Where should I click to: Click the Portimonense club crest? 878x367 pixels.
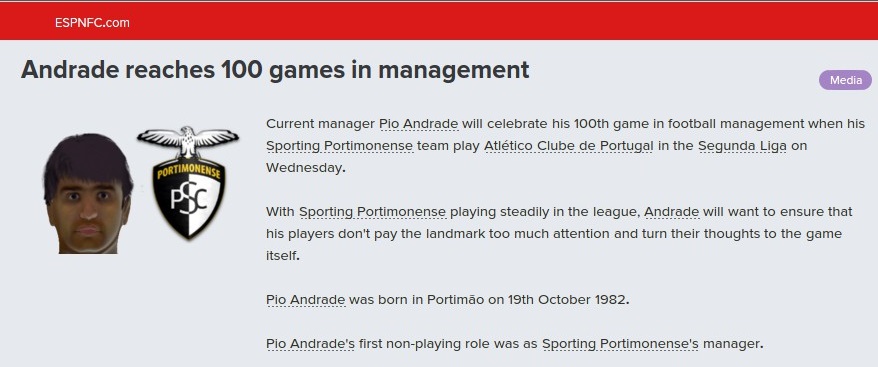(x=188, y=183)
